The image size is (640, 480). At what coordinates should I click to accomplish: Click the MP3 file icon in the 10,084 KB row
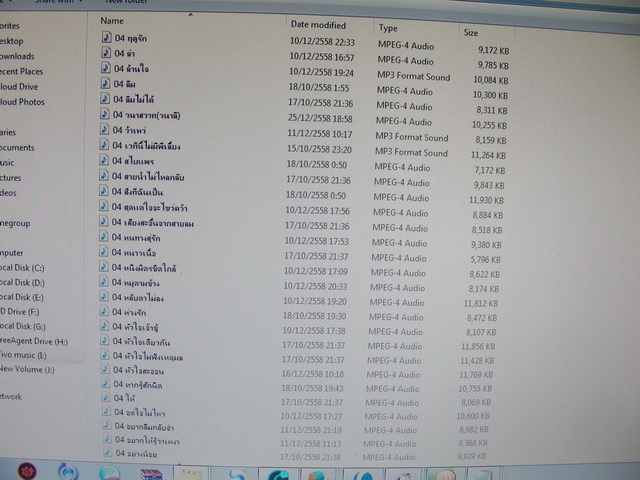pyautogui.click(x=106, y=68)
